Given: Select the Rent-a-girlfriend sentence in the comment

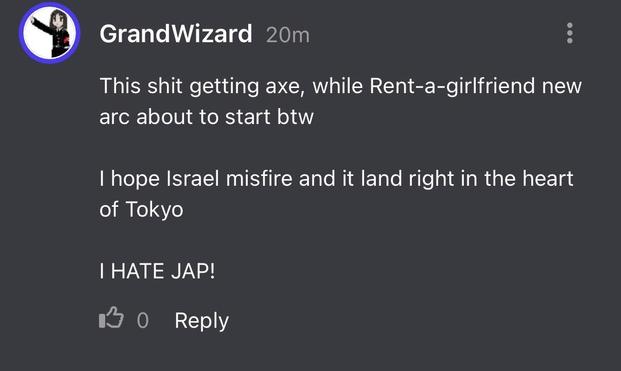Looking at the screenshot, I should (341, 101).
